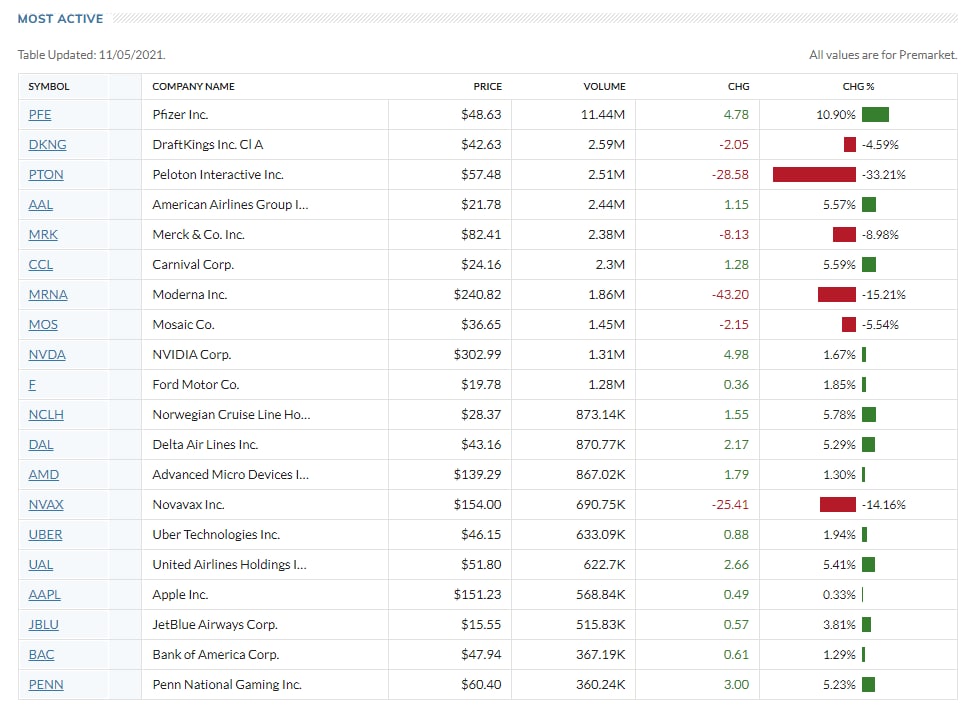Click the $240.82 Moderna price cell
This screenshot has width=970, height=713.
click(x=478, y=294)
